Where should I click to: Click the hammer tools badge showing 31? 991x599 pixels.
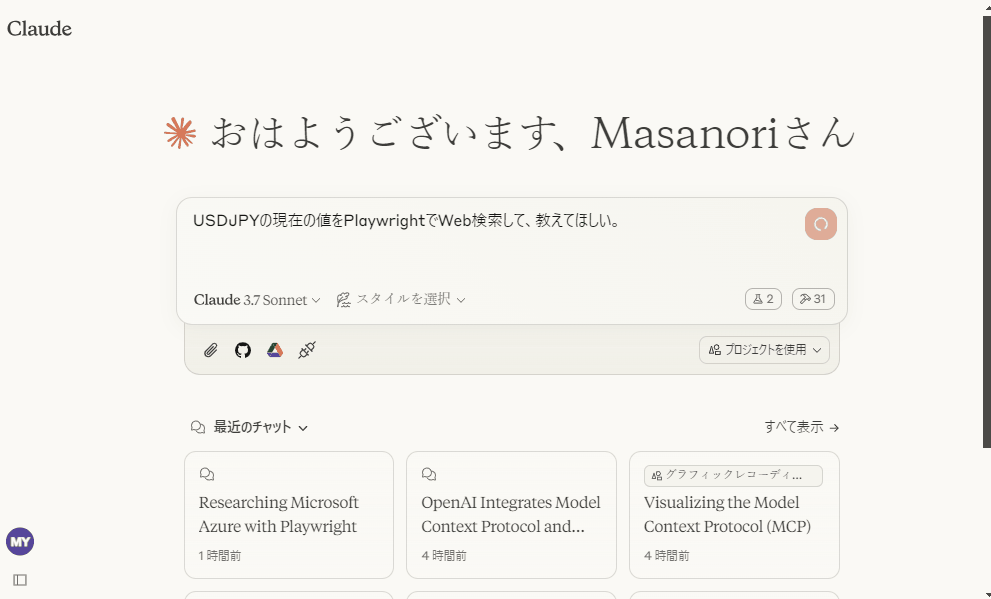coord(813,299)
